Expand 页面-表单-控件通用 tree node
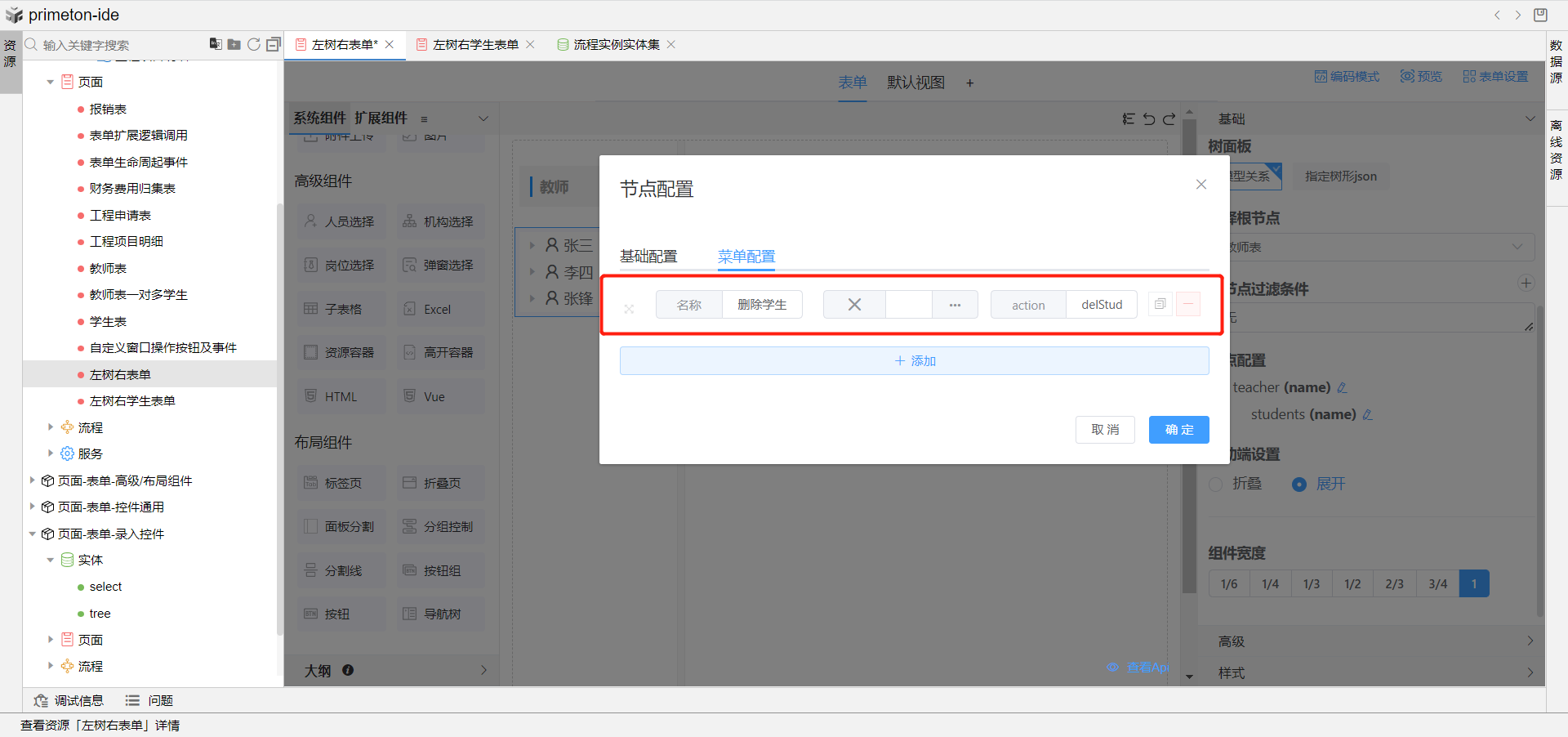 tap(33, 507)
